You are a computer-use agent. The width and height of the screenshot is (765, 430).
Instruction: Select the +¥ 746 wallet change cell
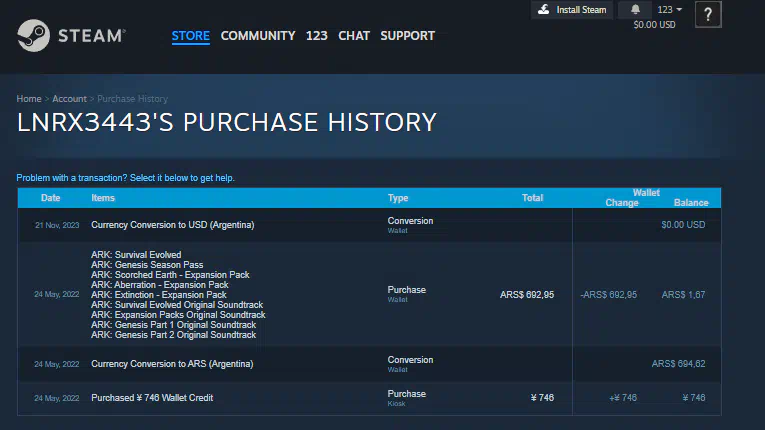623,398
